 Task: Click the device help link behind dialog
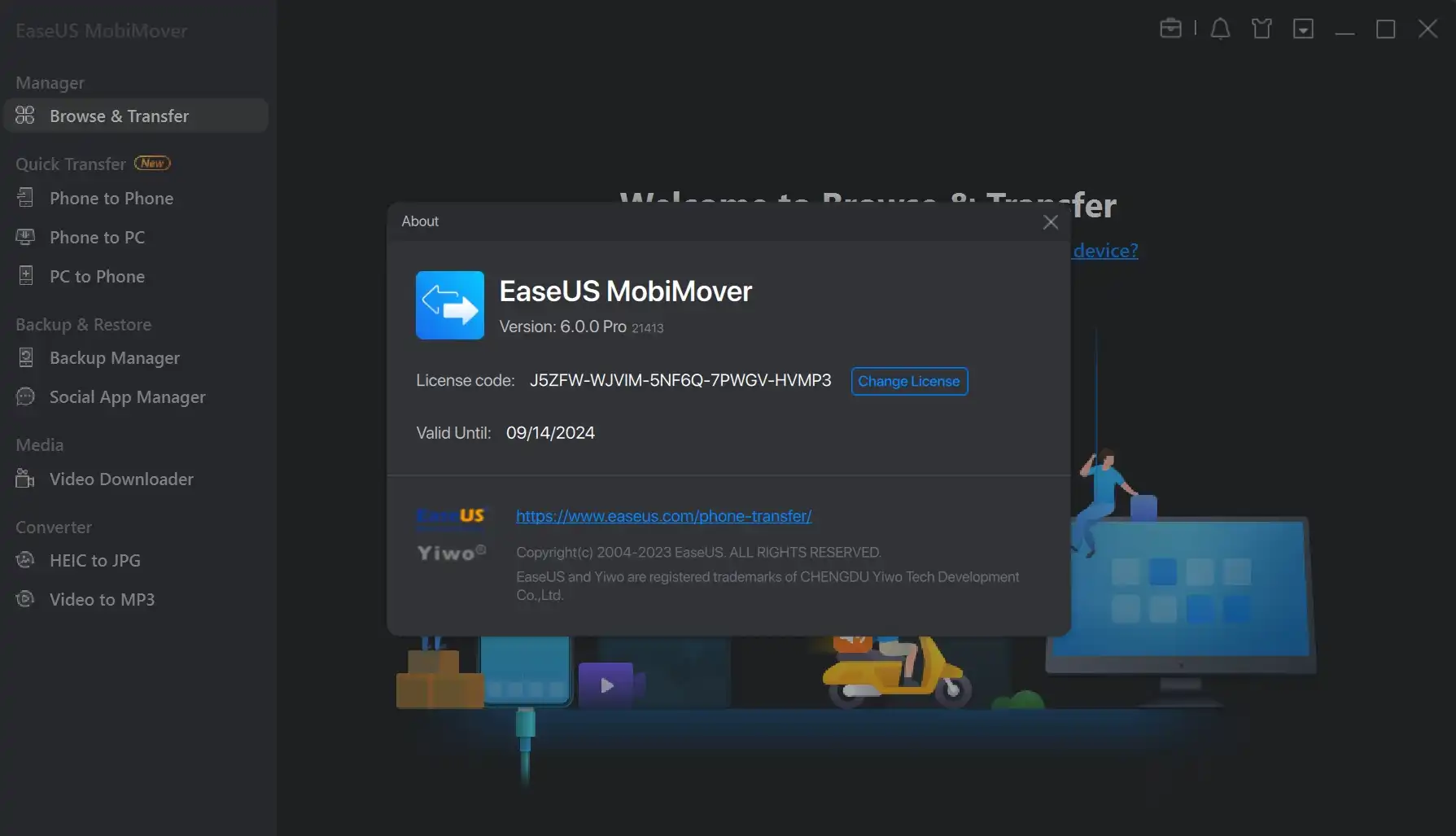pyautogui.click(x=1105, y=251)
